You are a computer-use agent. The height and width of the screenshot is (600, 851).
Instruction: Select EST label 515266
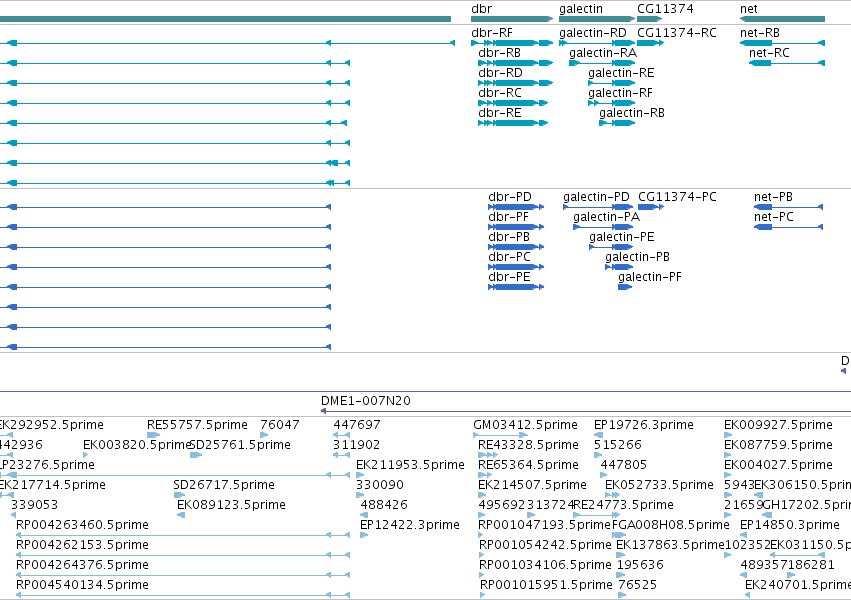[x=618, y=445]
